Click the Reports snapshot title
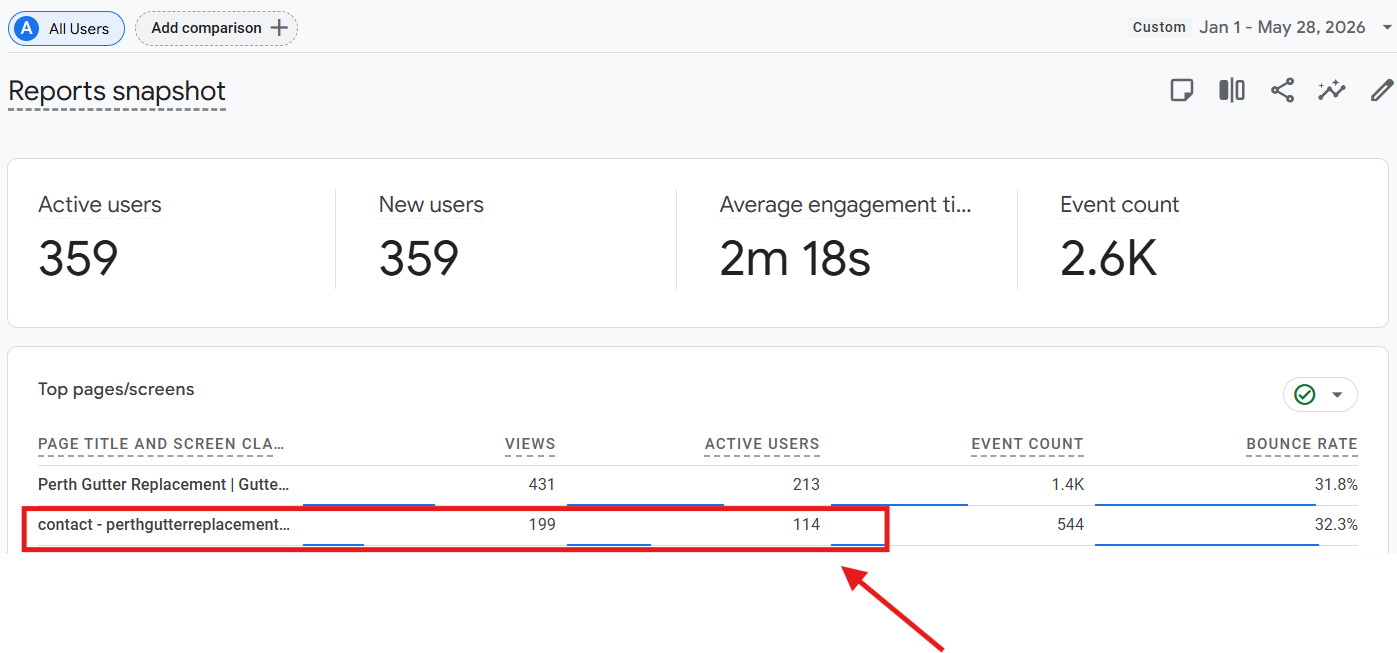 coord(117,91)
